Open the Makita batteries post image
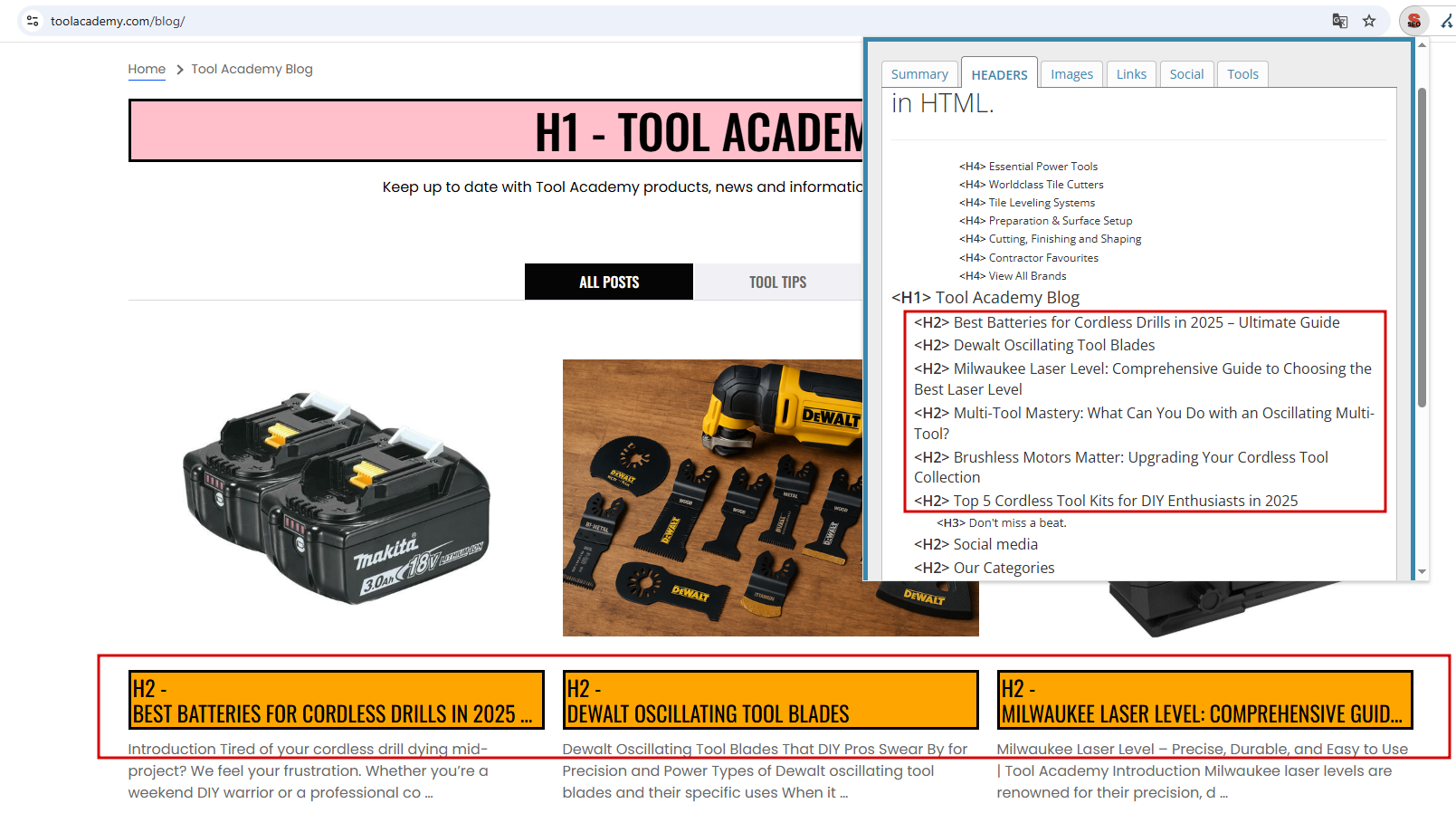 tap(336, 498)
